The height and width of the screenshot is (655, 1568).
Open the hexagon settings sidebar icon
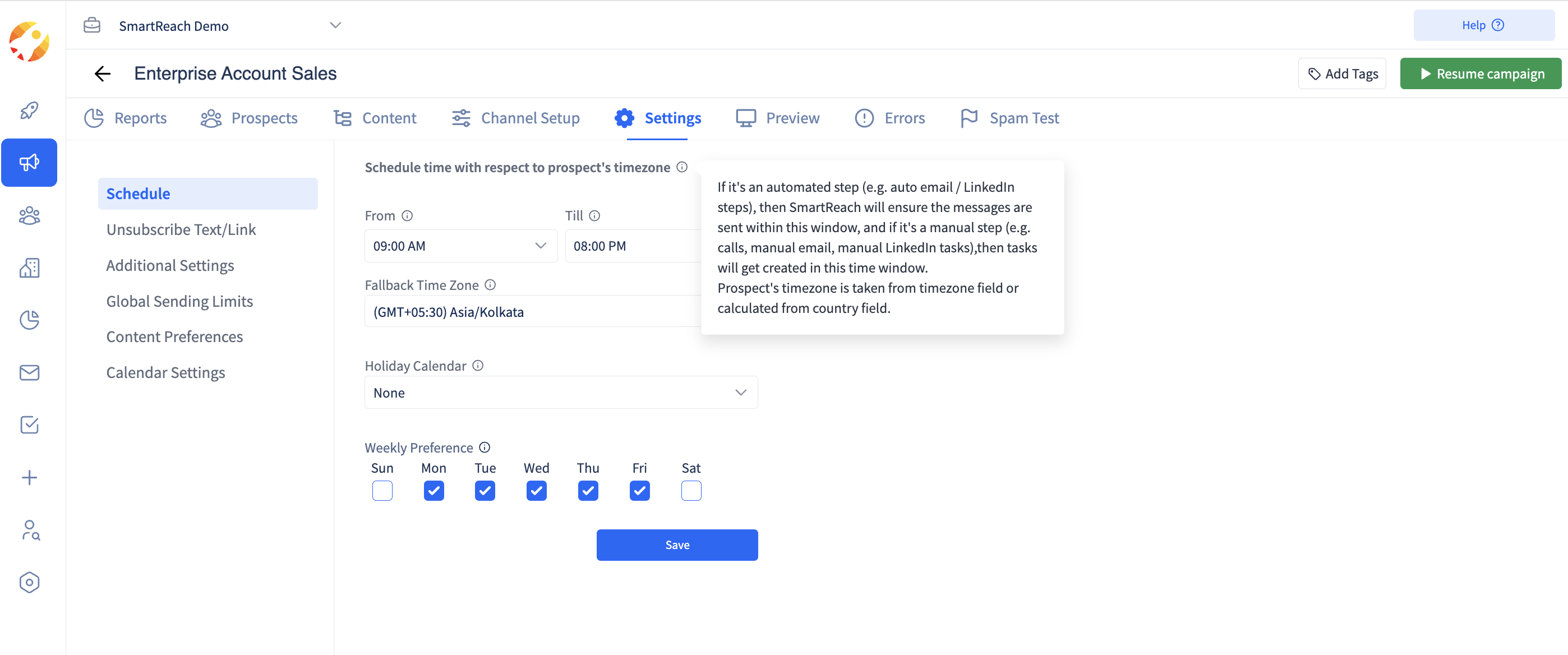coord(29,583)
